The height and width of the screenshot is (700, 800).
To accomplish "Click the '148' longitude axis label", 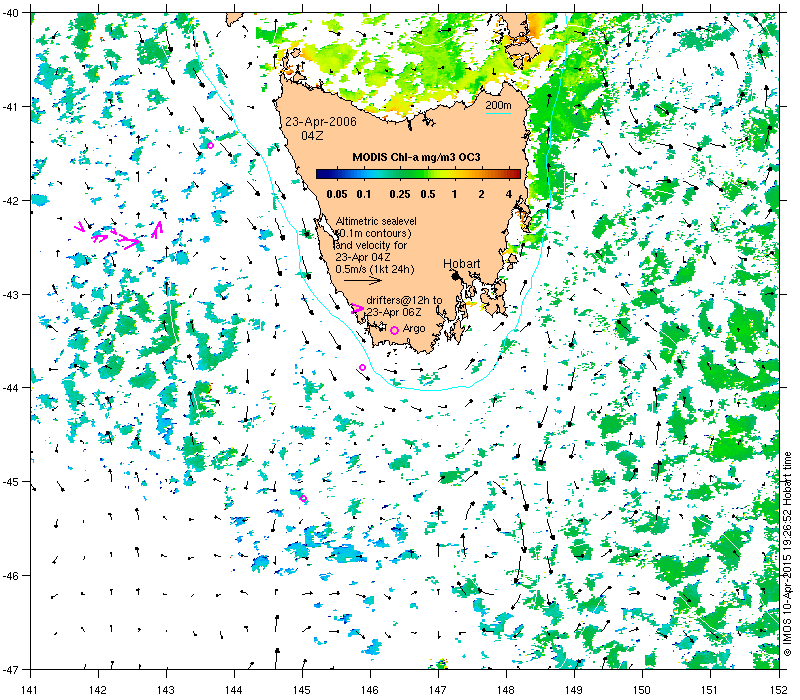I will pos(506,690).
